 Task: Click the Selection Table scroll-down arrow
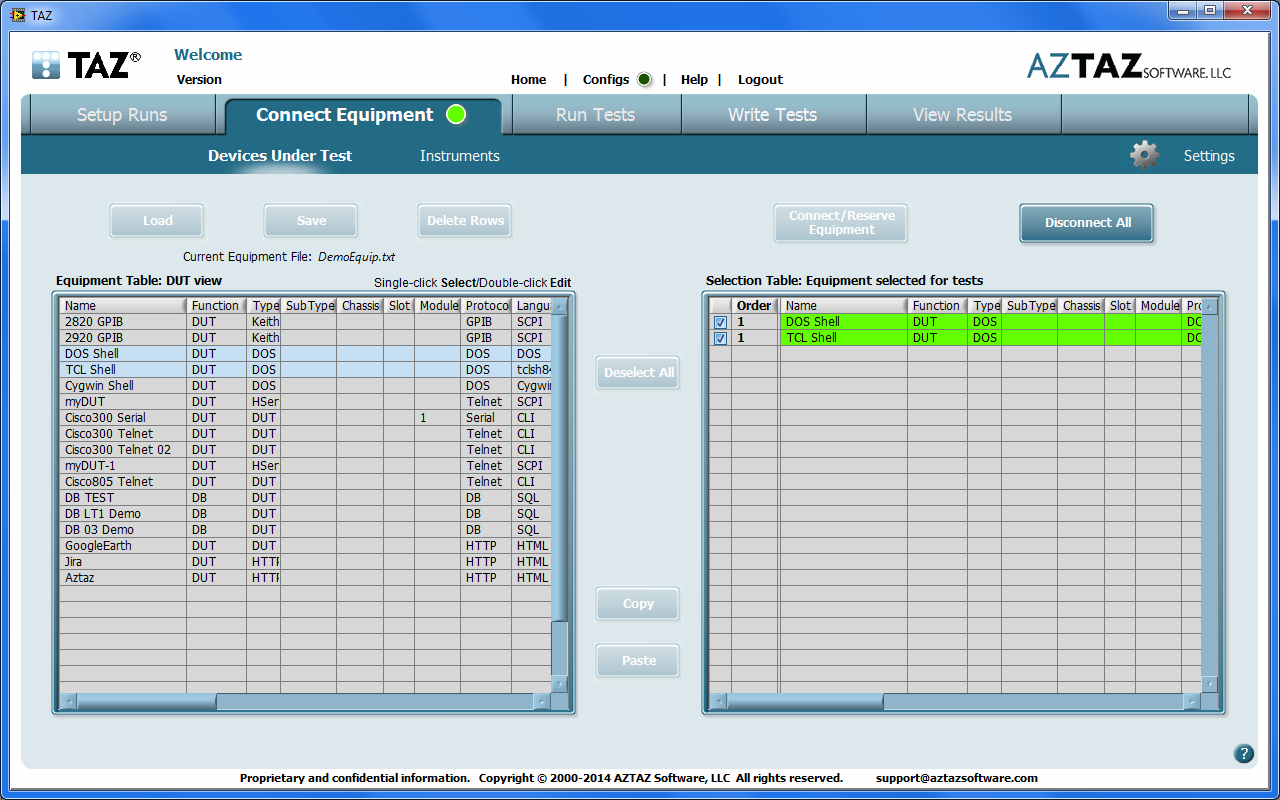(1210, 685)
